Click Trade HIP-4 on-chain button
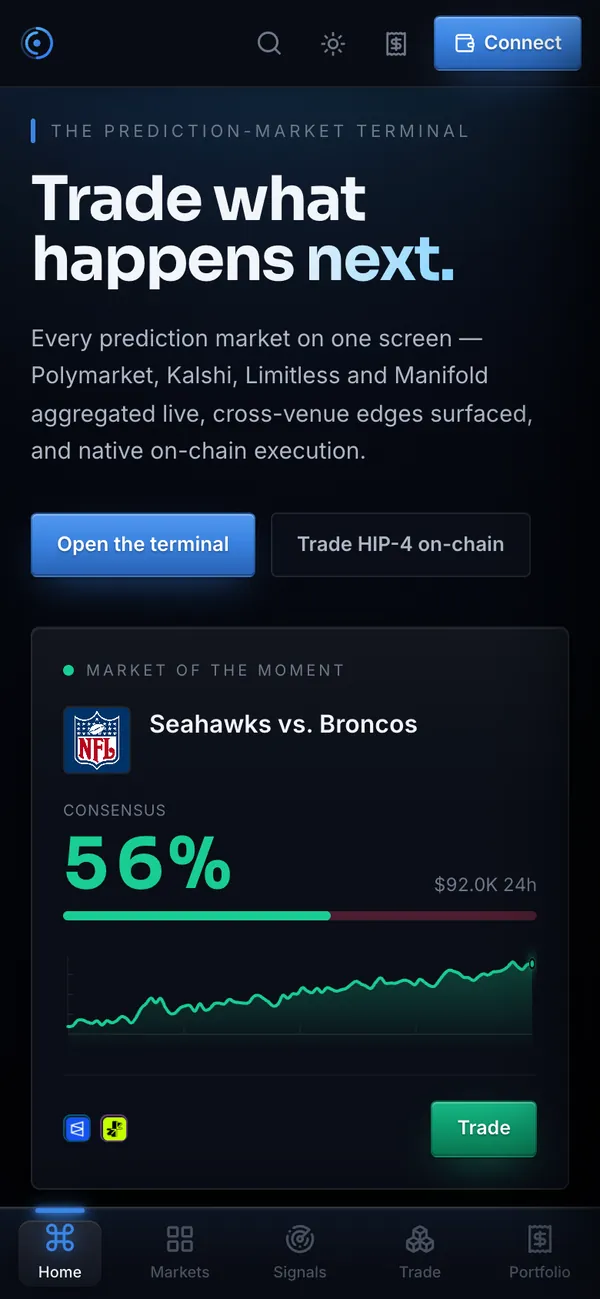The width and height of the screenshot is (600, 1299). tap(400, 545)
